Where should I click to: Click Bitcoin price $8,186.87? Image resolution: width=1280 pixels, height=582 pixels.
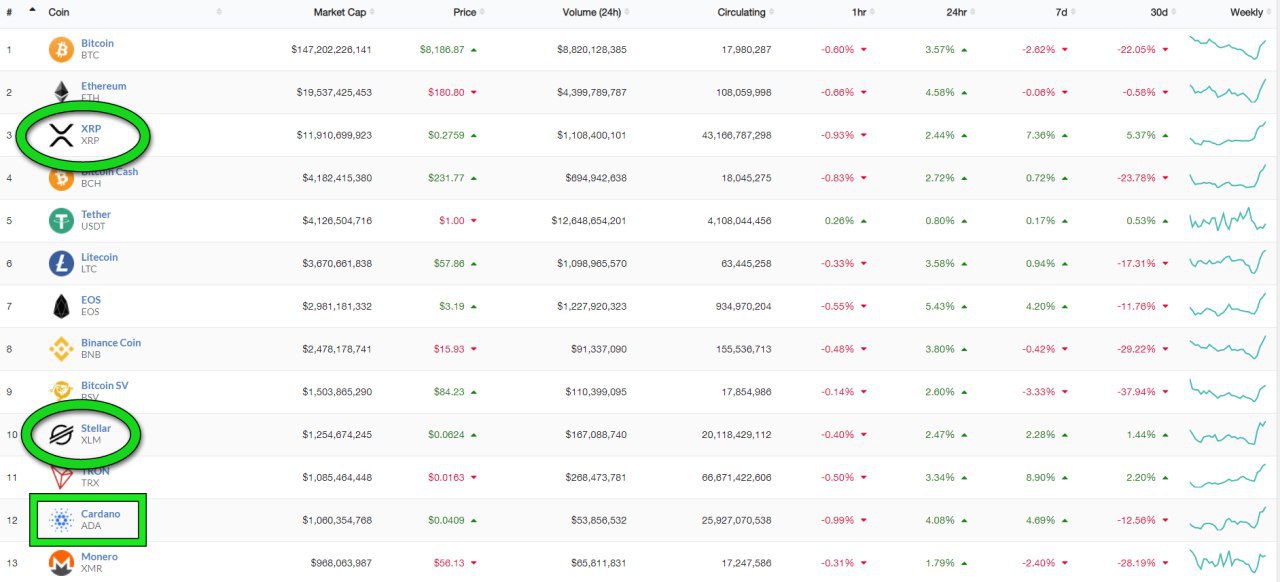click(442, 49)
